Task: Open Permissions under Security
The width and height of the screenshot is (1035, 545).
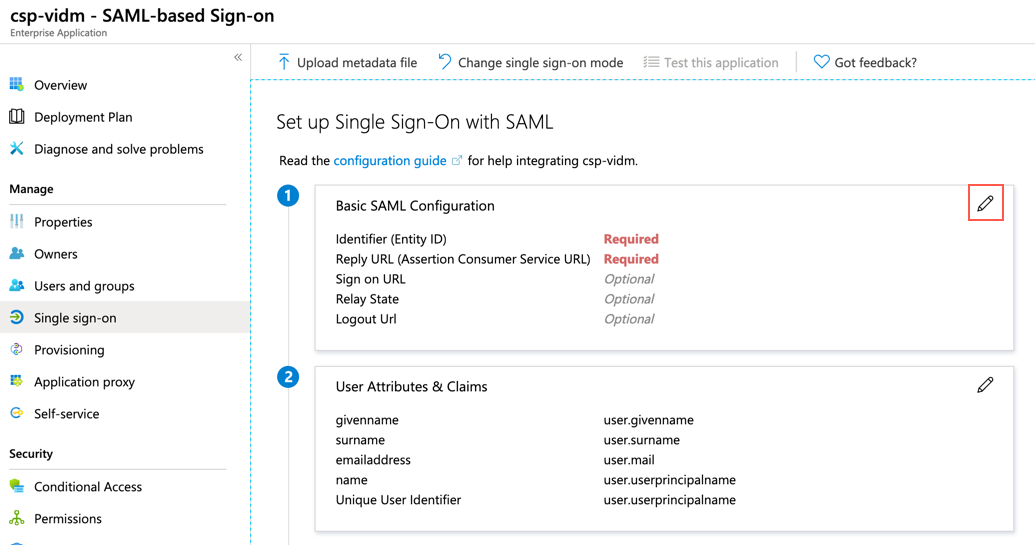Action: coord(68,519)
